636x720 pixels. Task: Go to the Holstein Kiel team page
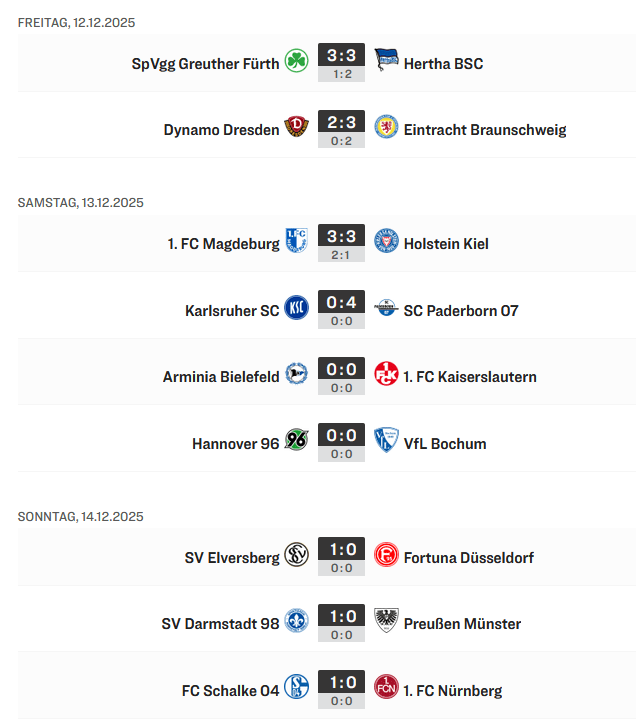(446, 244)
